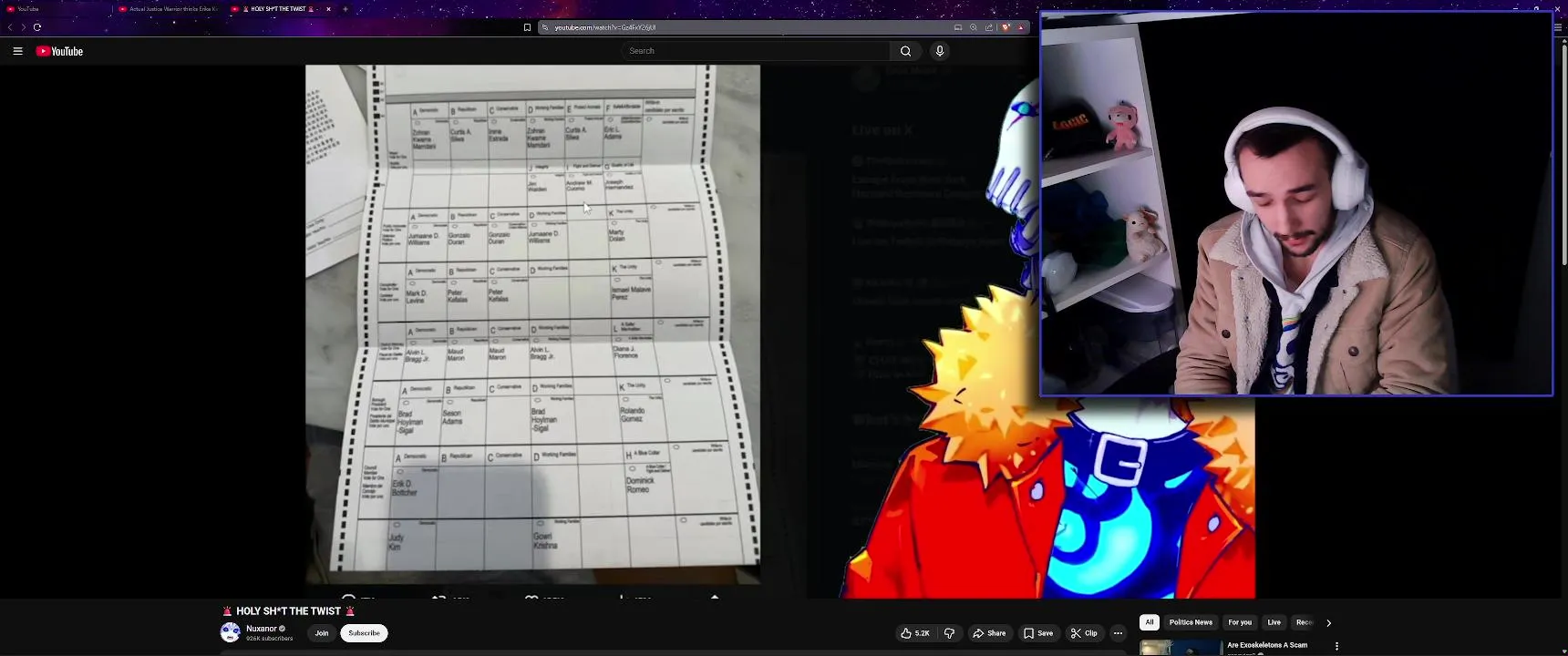Click the youtube.com address bar URL
Viewport: 1568px width, 656px height.
(x=605, y=27)
